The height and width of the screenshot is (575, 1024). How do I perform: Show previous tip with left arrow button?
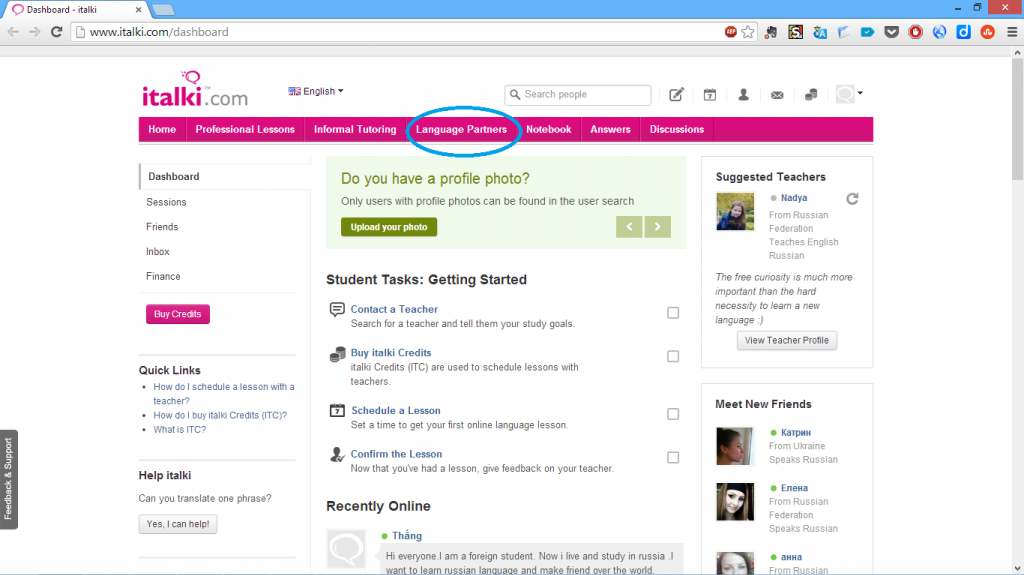(629, 227)
